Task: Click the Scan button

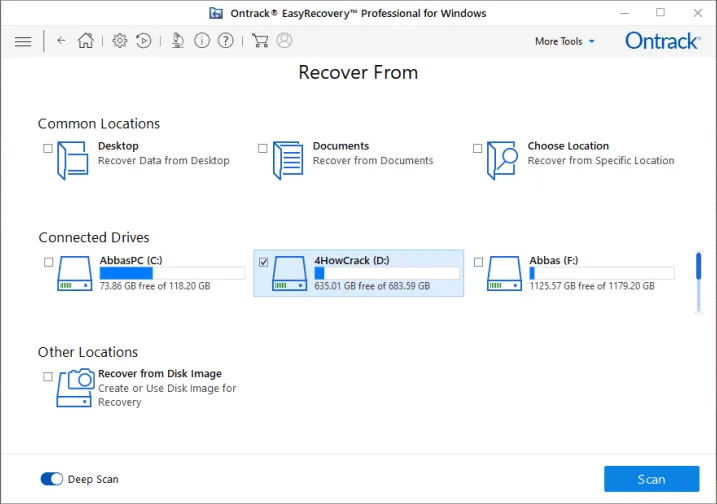Action: pyautogui.click(x=652, y=479)
